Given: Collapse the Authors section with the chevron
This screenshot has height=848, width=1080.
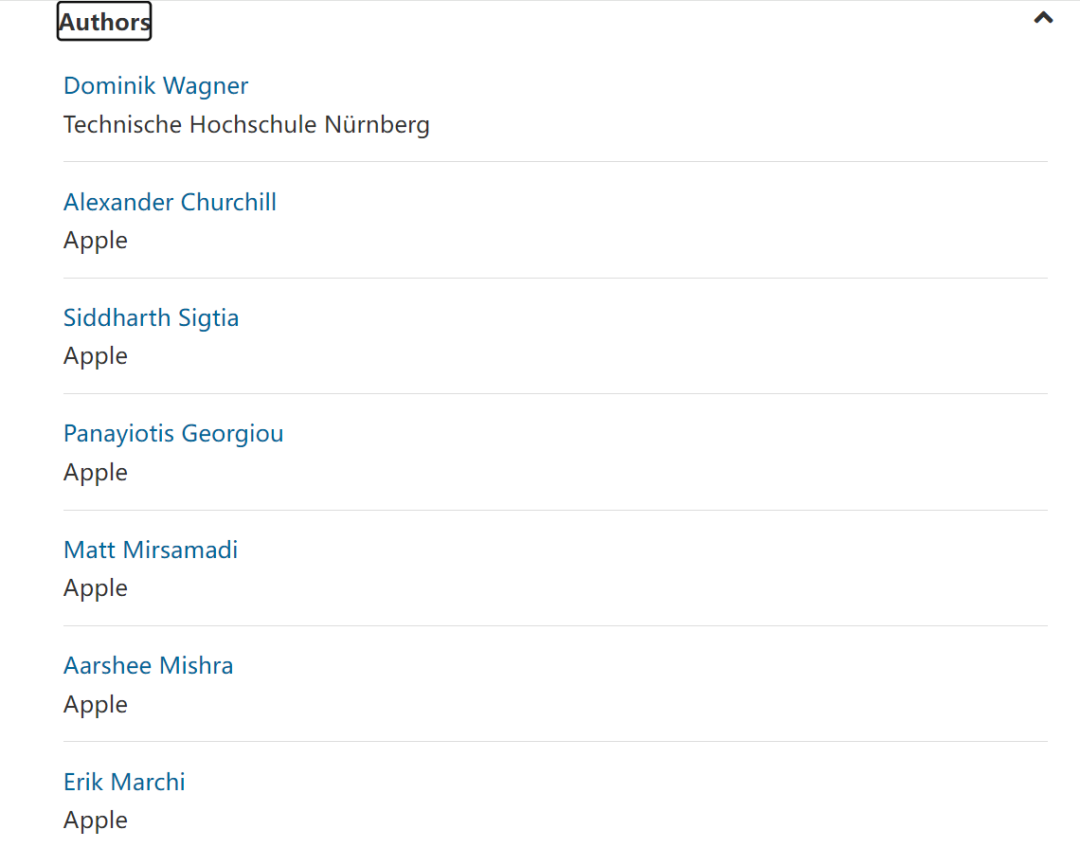Looking at the screenshot, I should coord(1043,18).
